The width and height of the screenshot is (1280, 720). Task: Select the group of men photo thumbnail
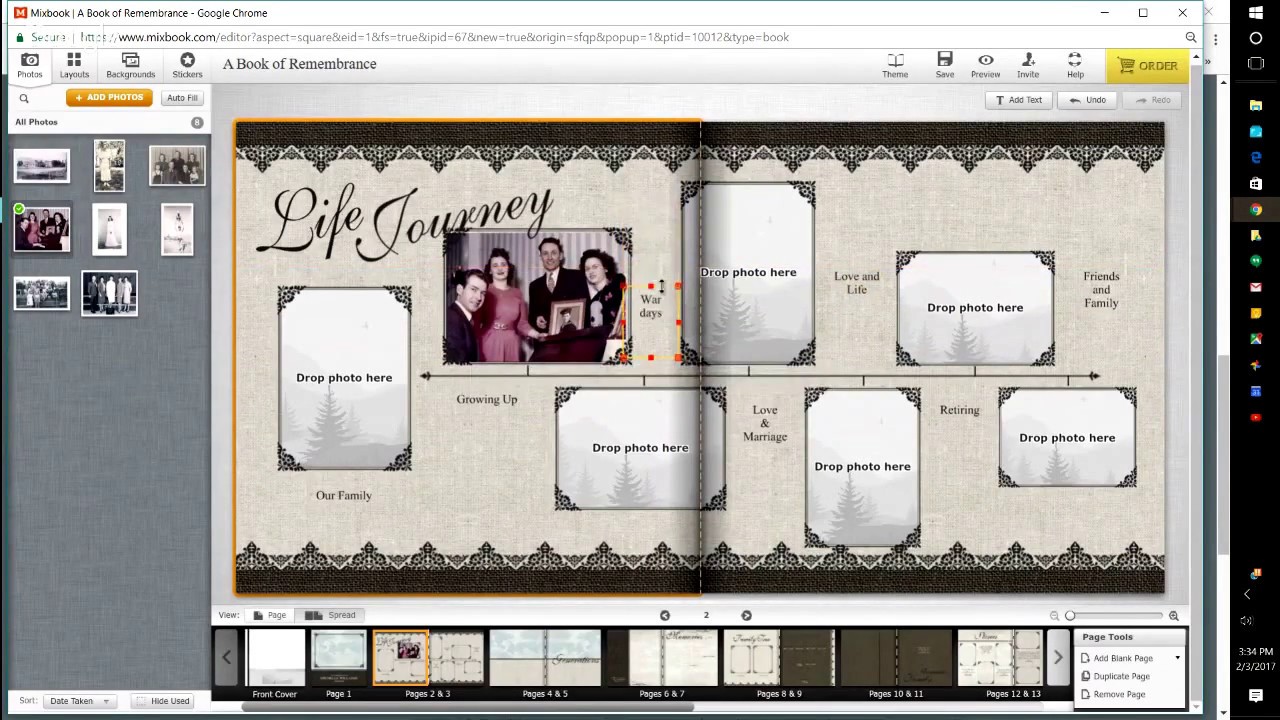[x=109, y=293]
